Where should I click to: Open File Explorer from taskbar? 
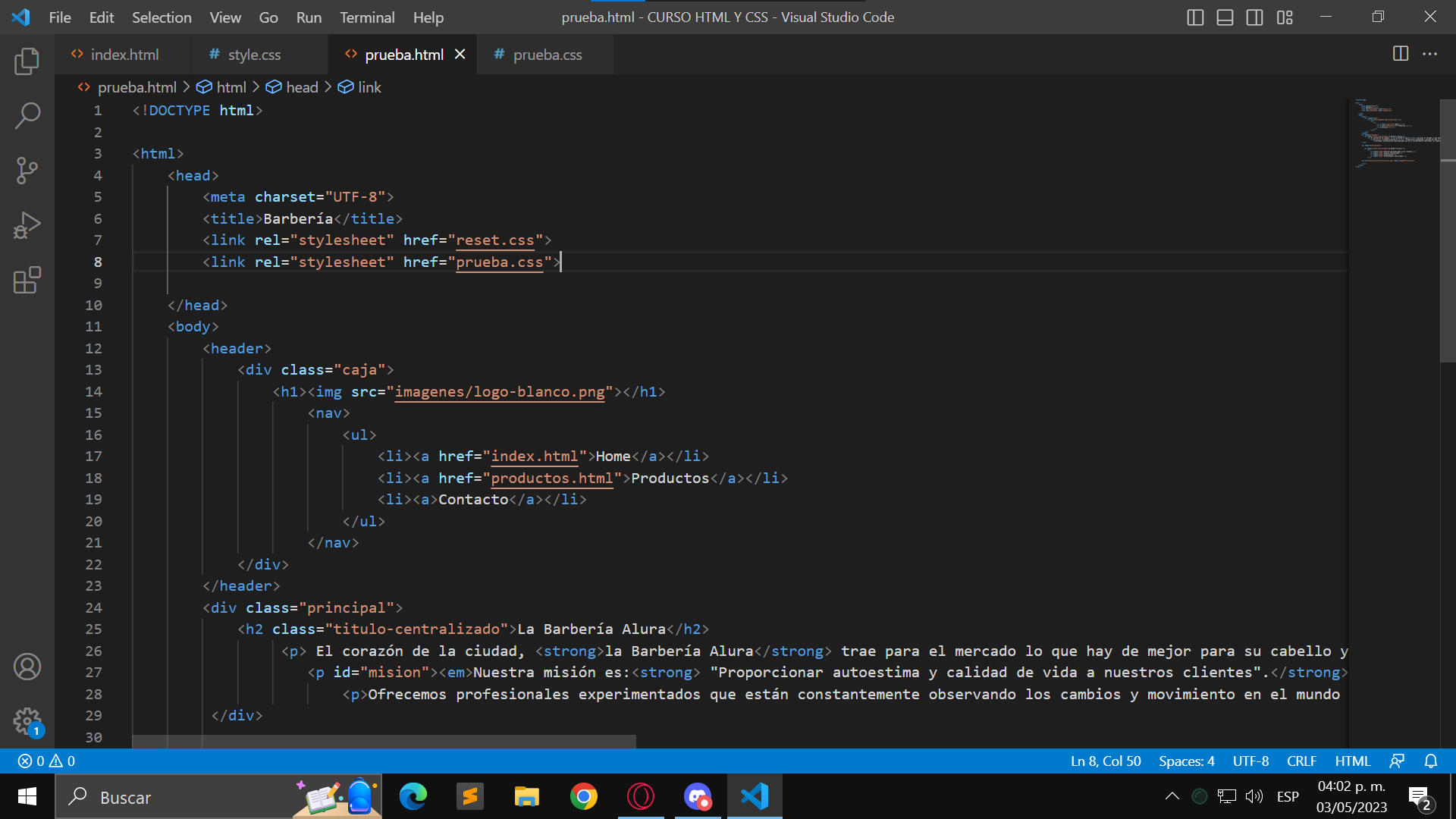click(527, 796)
